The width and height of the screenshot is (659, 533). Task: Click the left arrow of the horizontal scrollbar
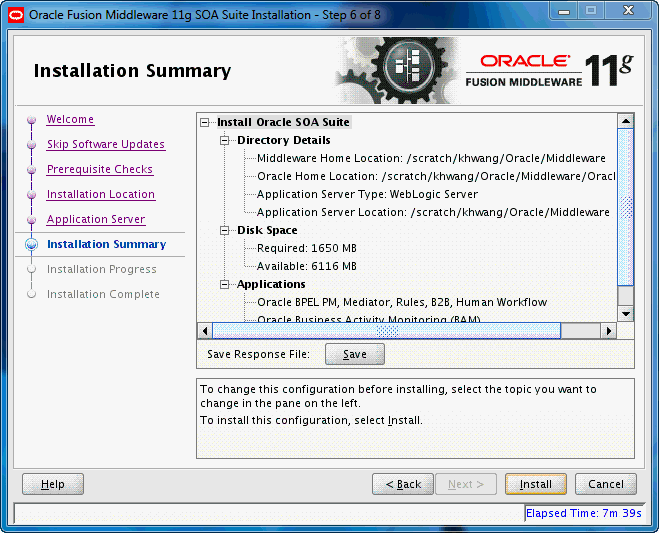(x=205, y=331)
